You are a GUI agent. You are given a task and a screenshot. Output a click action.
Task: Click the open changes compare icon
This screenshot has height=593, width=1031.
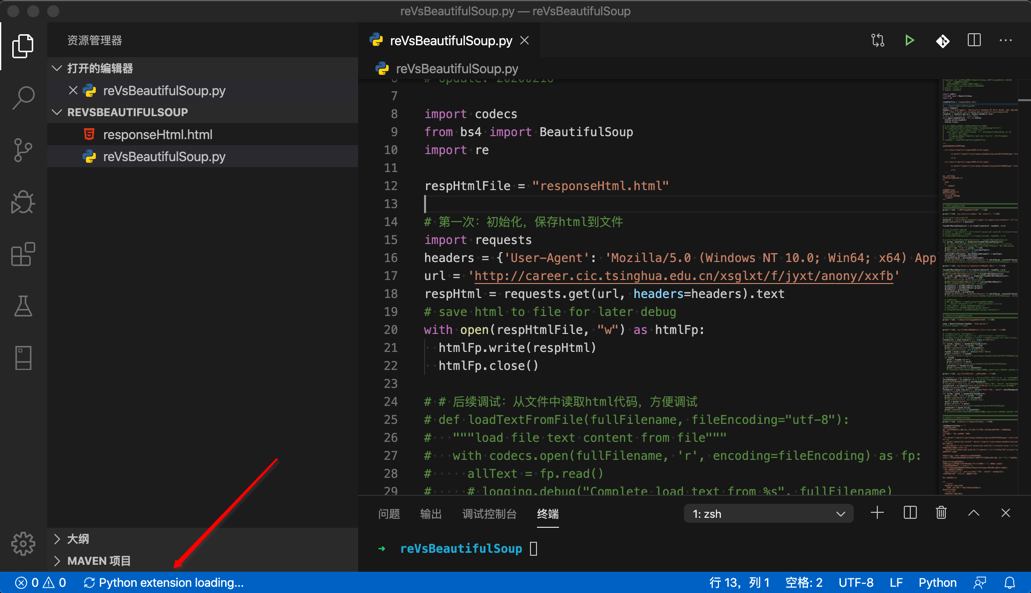coord(878,41)
